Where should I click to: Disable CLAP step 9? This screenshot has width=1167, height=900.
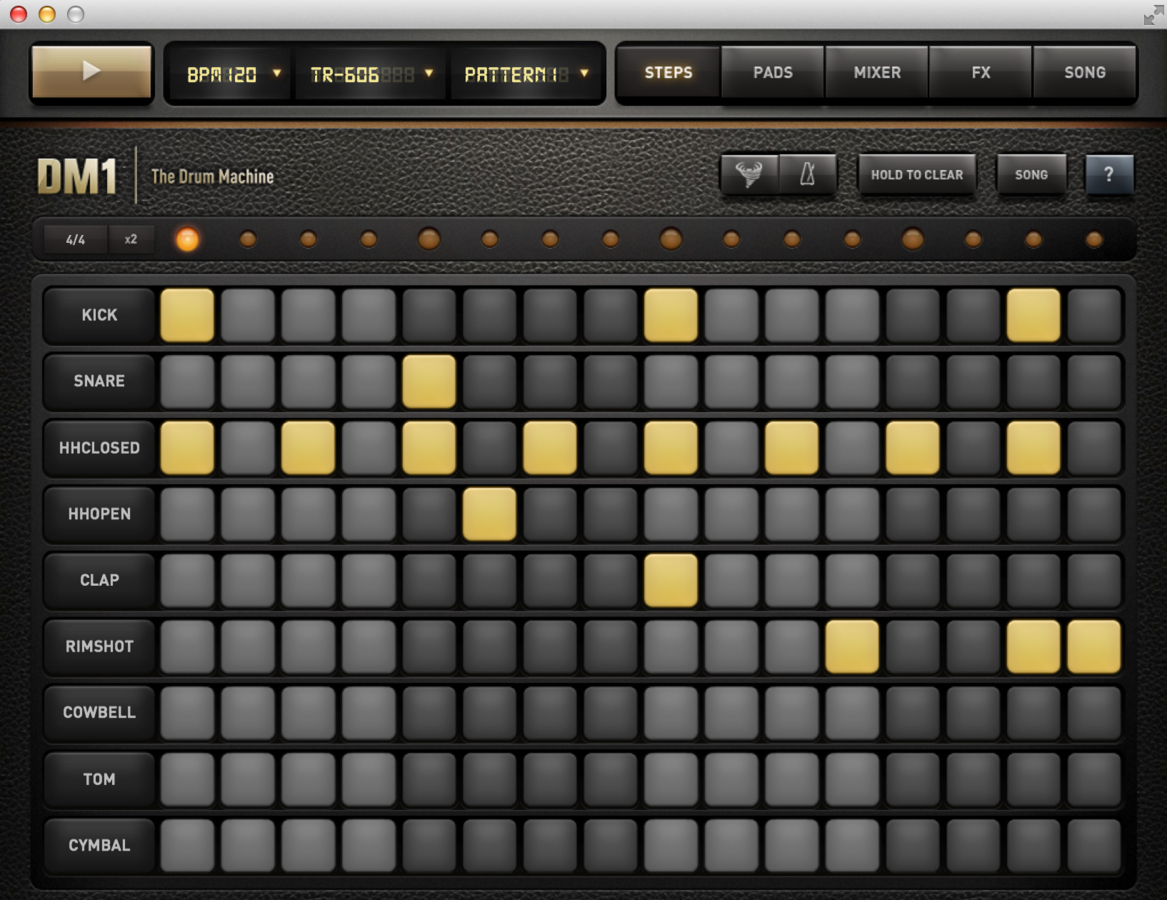[671, 580]
